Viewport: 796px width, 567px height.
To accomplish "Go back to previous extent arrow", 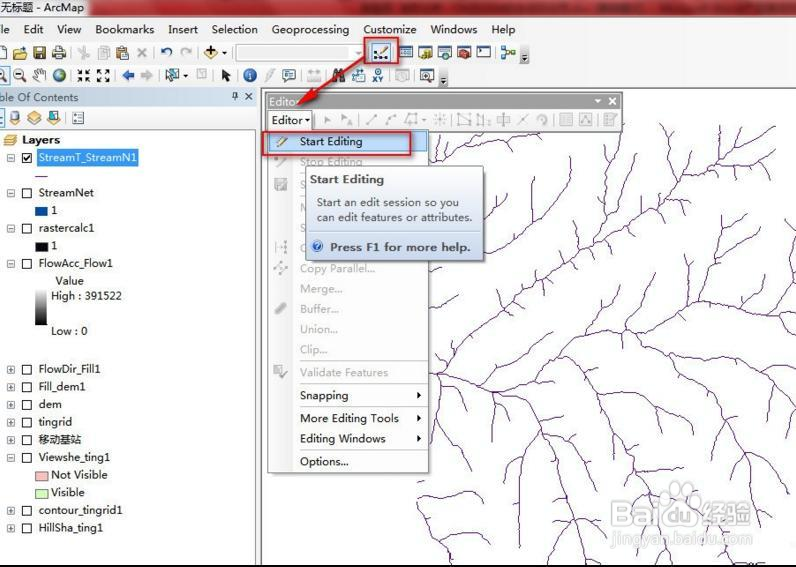I will pyautogui.click(x=128, y=76).
